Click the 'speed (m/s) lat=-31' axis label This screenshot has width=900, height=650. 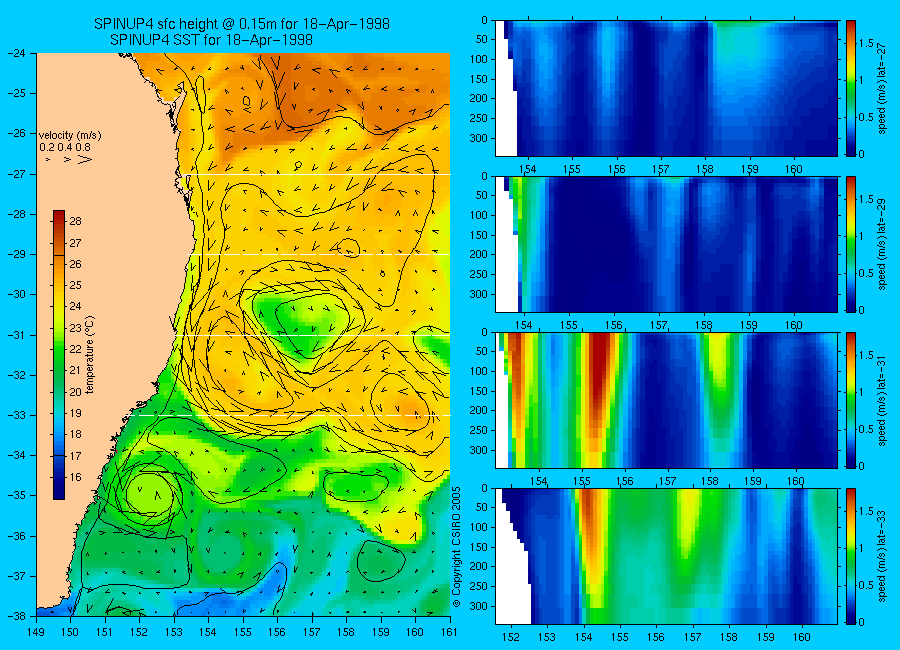click(x=882, y=400)
